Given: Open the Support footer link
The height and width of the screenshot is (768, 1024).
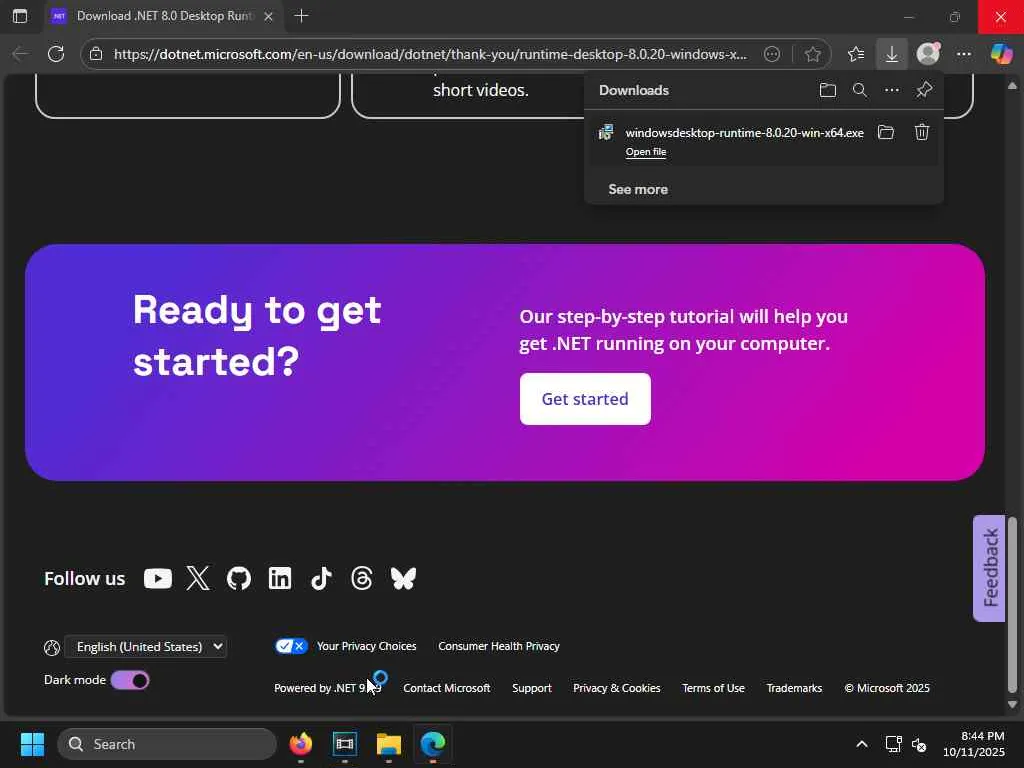Looking at the screenshot, I should point(532,688).
